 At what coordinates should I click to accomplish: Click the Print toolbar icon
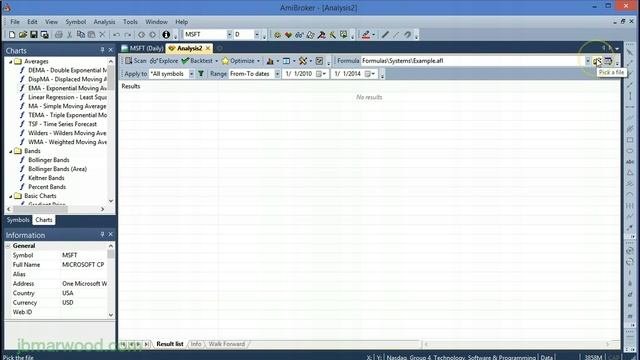coord(59,35)
